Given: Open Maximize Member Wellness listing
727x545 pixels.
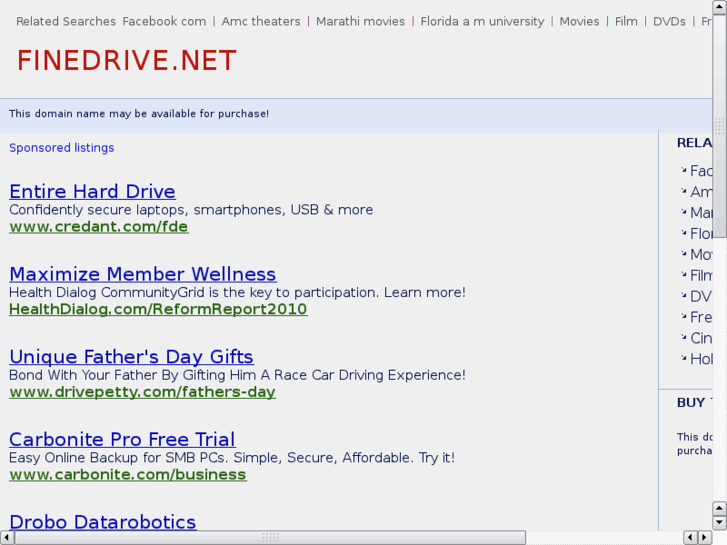Looking at the screenshot, I should click(x=143, y=274).
